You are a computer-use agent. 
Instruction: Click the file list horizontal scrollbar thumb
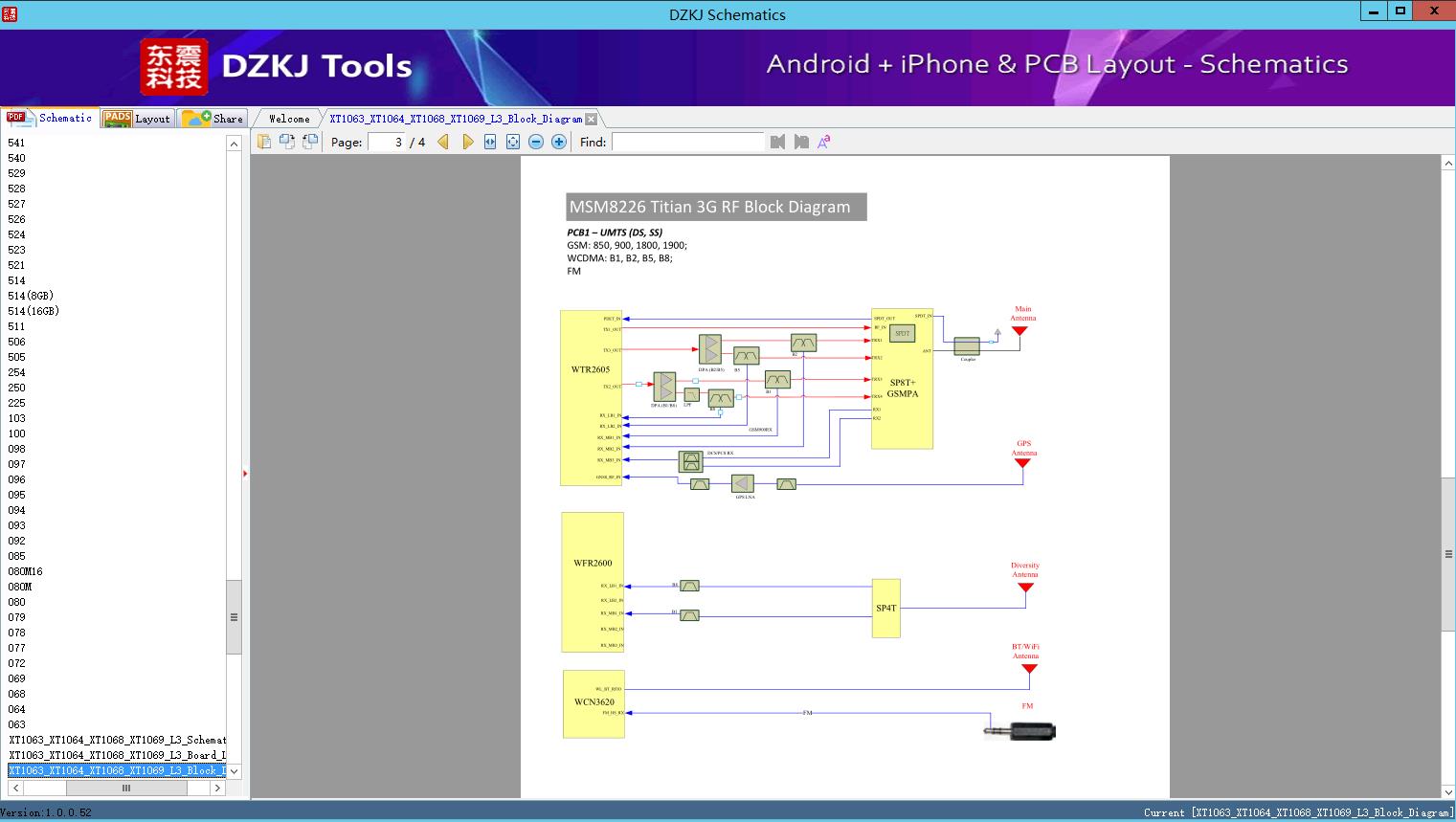(126, 789)
